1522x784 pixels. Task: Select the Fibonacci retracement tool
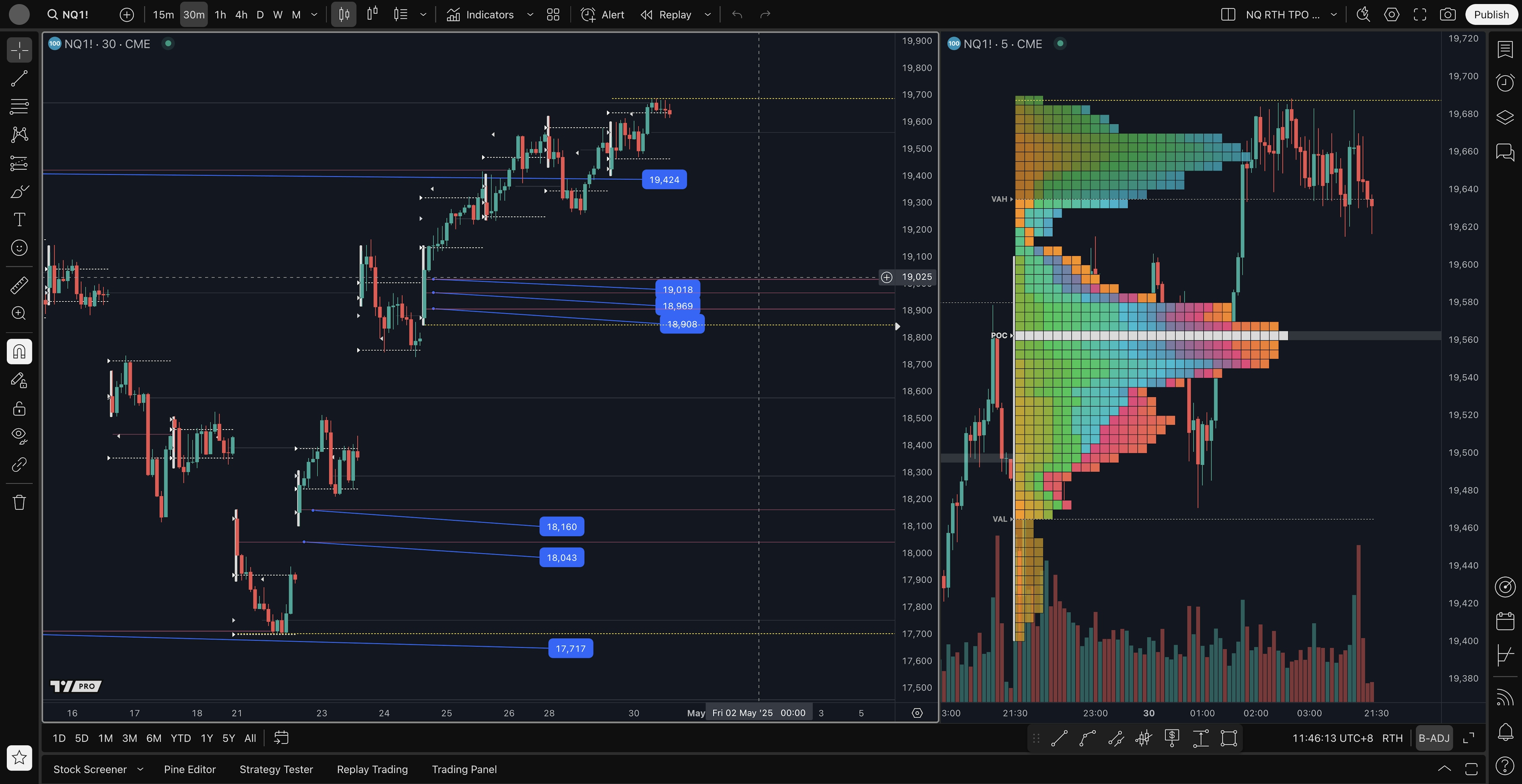click(19, 107)
